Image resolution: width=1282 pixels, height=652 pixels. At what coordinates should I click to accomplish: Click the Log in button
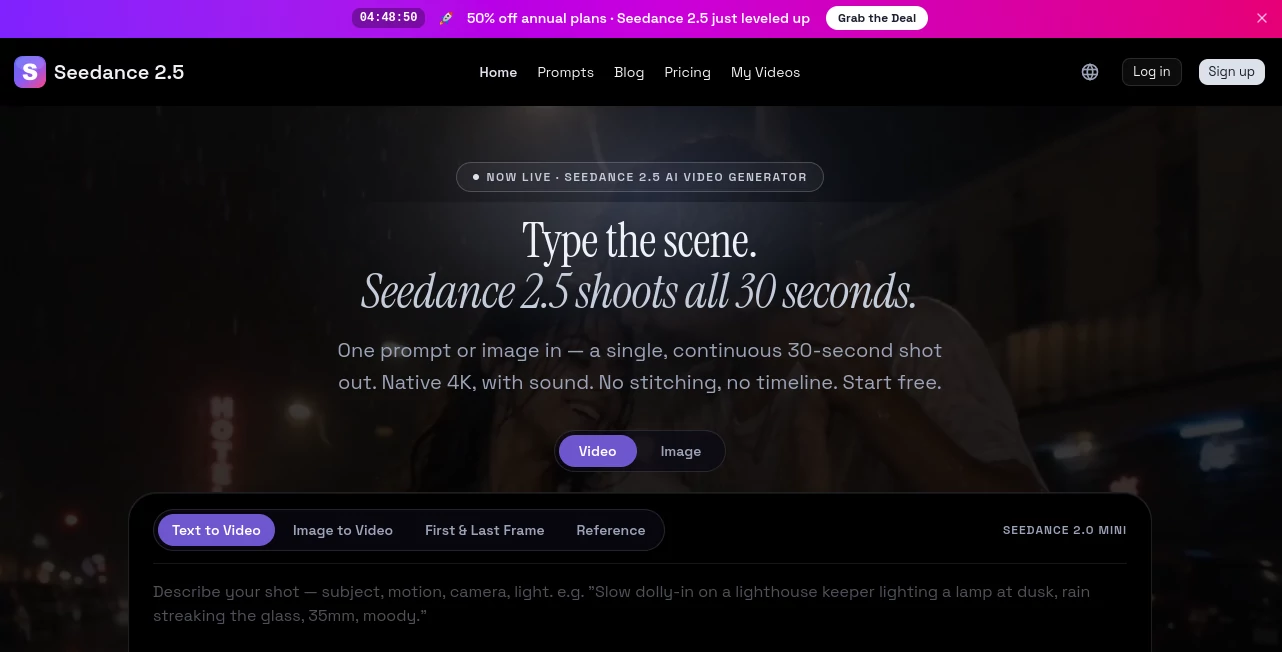pos(1152,72)
